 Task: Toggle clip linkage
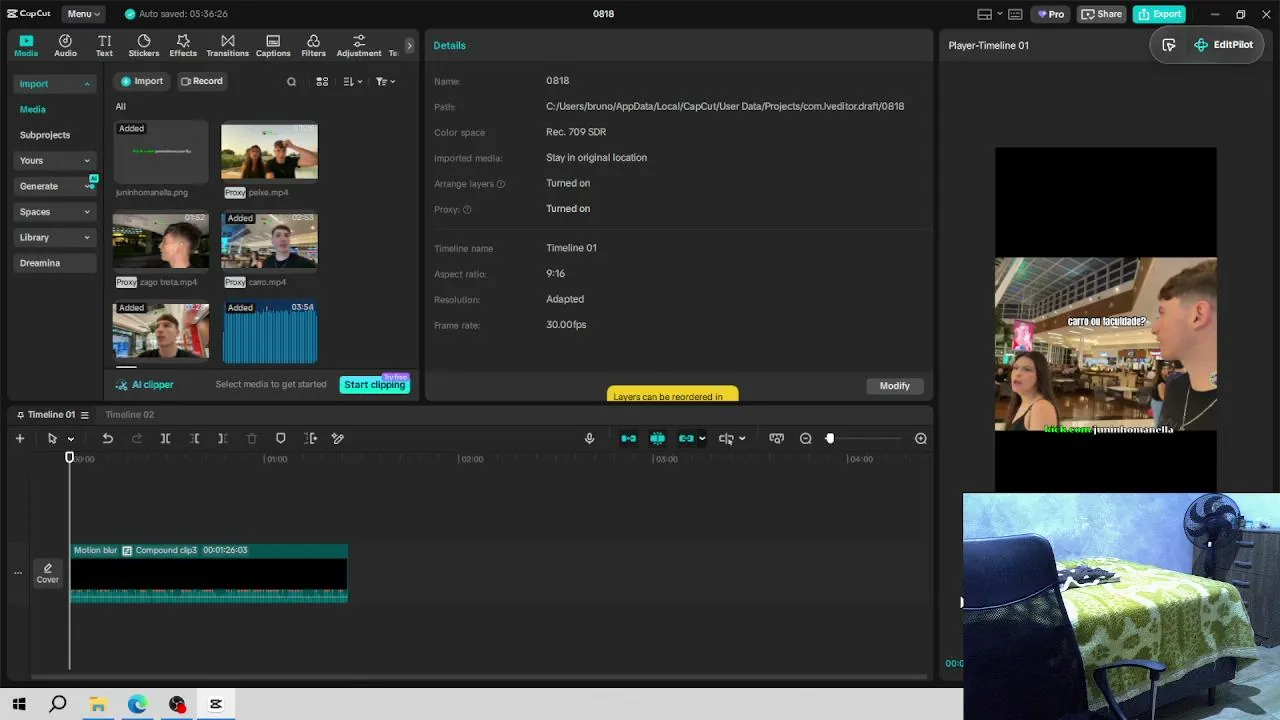pyautogui.click(x=686, y=438)
